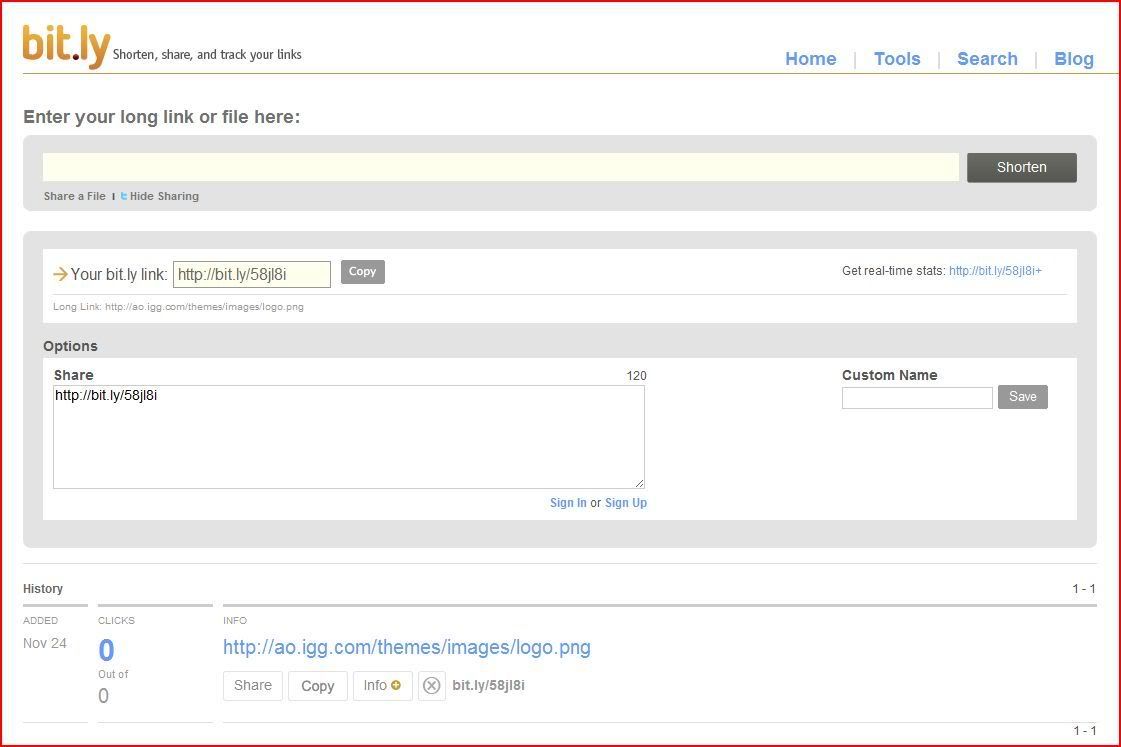Select the bit.ly short link field

[x=252, y=274]
